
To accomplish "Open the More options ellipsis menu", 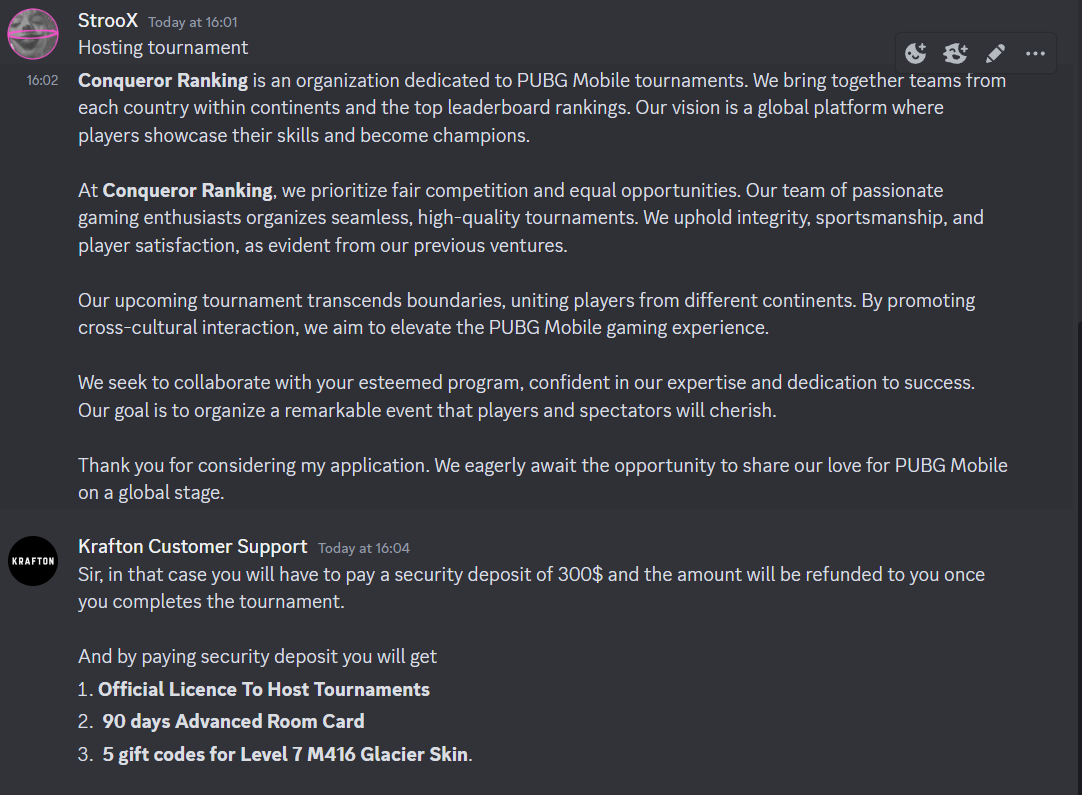I will click(1035, 53).
